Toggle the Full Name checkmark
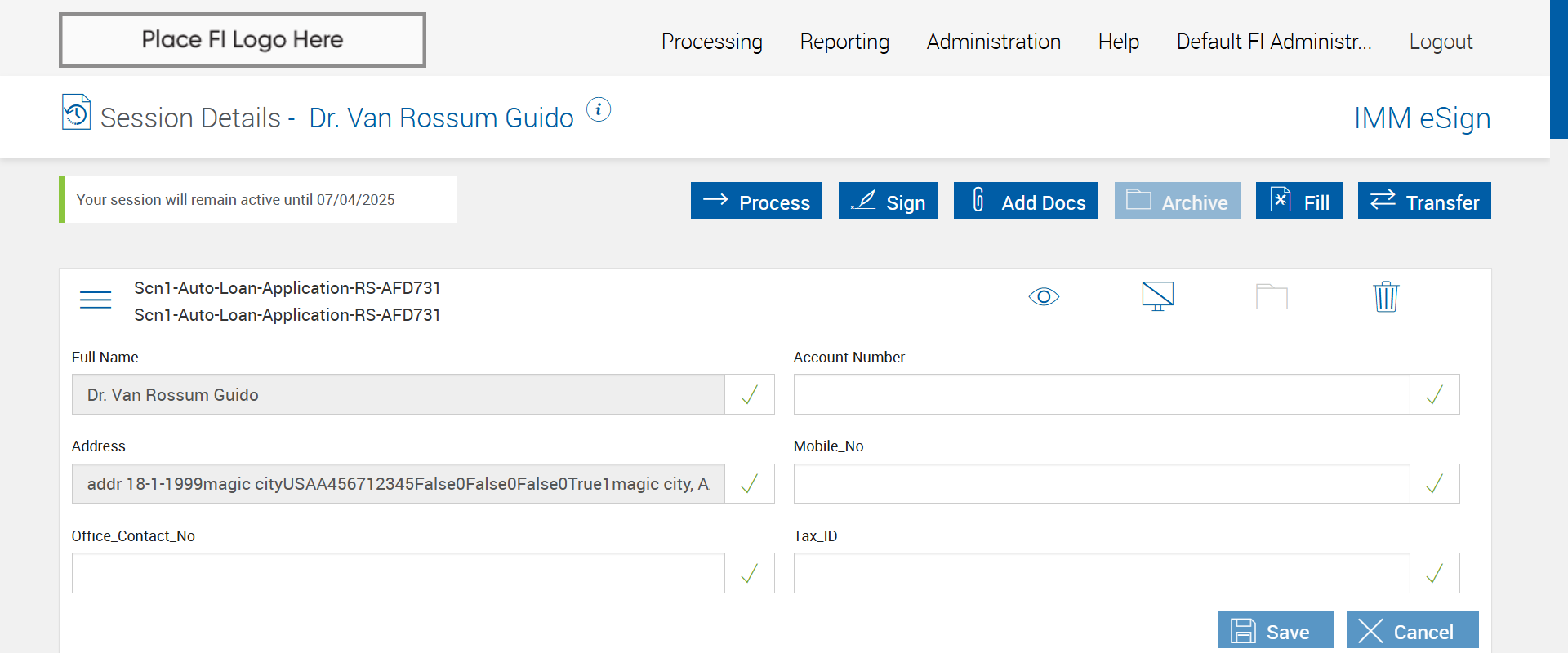This screenshot has width=1568, height=653. [x=749, y=395]
